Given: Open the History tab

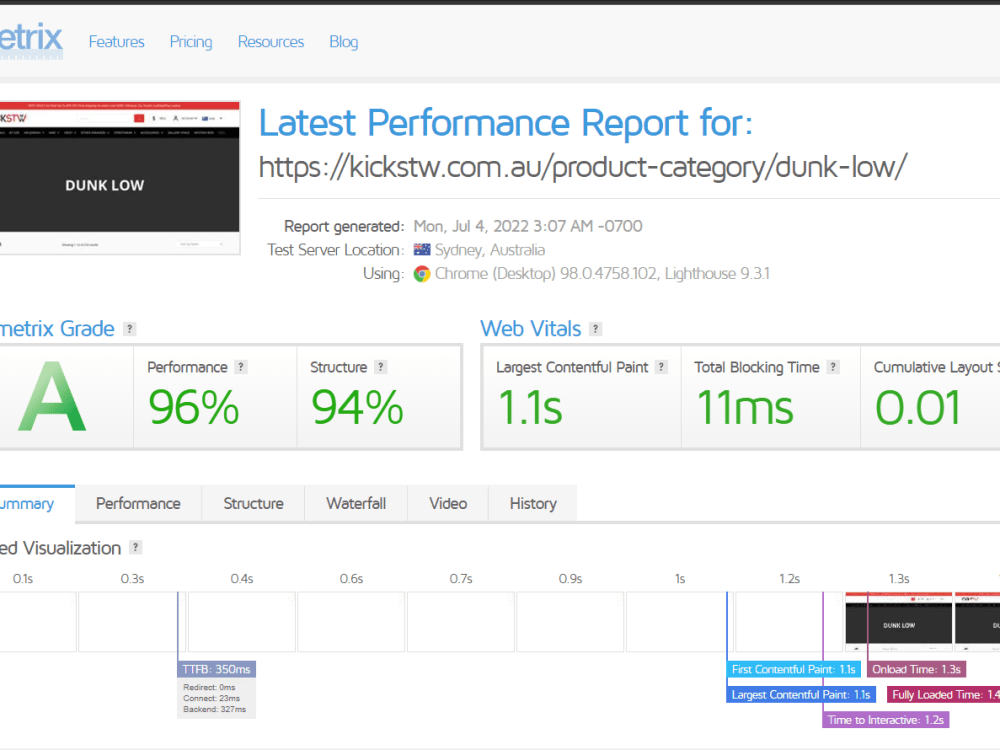Looking at the screenshot, I should tap(533, 504).
